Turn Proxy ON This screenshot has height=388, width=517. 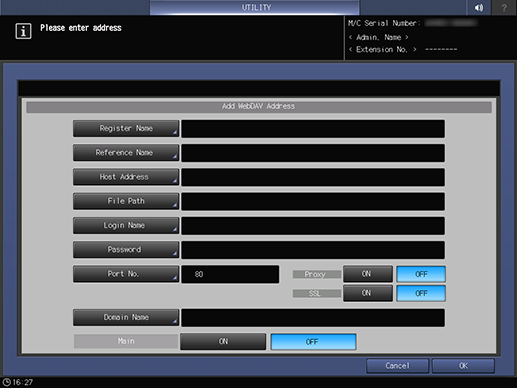[368, 274]
